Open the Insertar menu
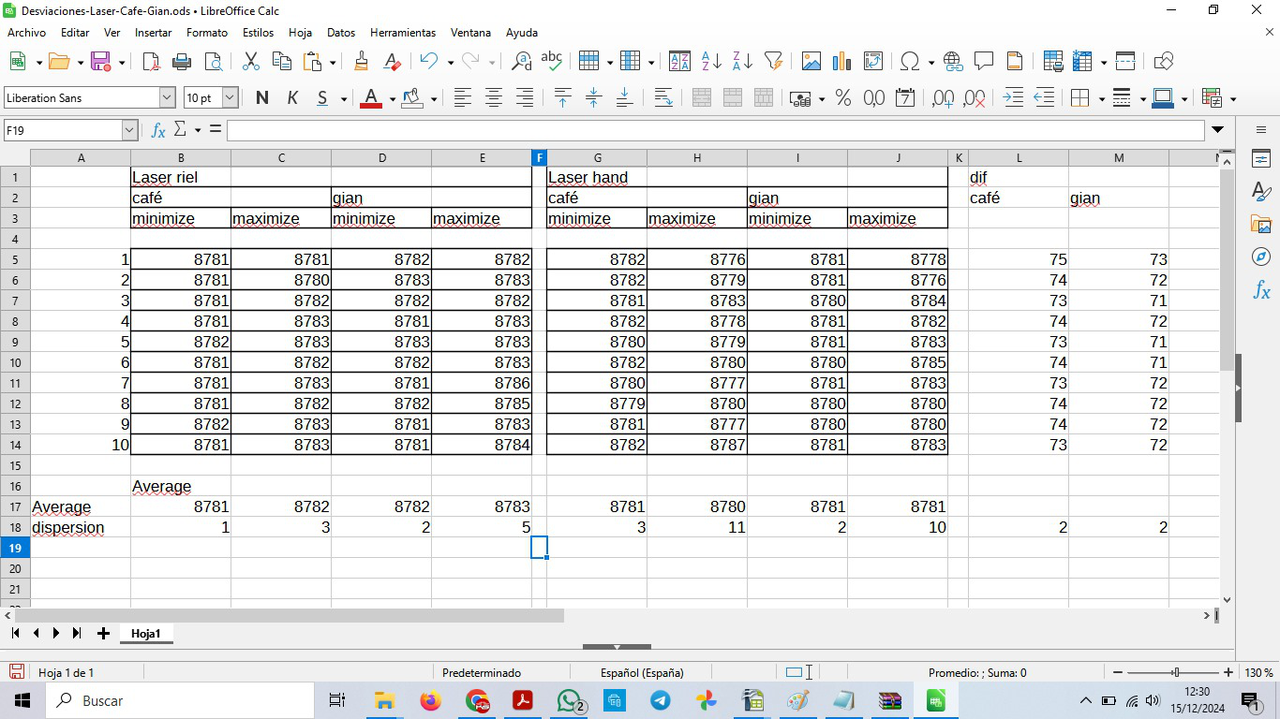 (153, 33)
